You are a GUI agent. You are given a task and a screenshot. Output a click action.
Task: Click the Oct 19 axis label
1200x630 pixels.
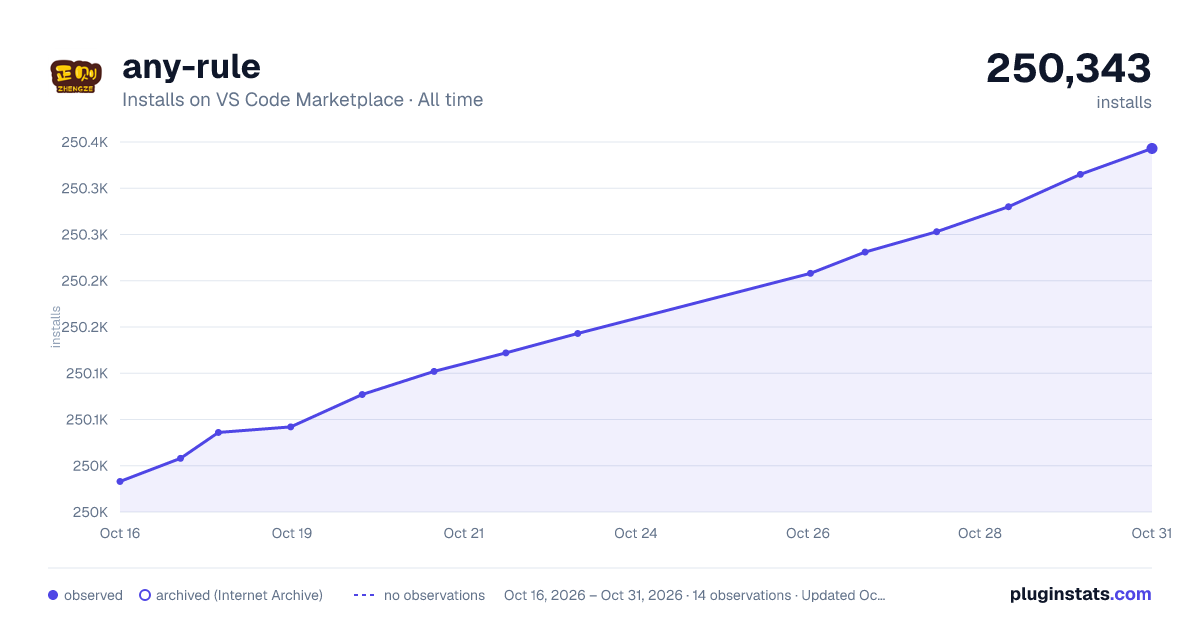click(x=292, y=533)
